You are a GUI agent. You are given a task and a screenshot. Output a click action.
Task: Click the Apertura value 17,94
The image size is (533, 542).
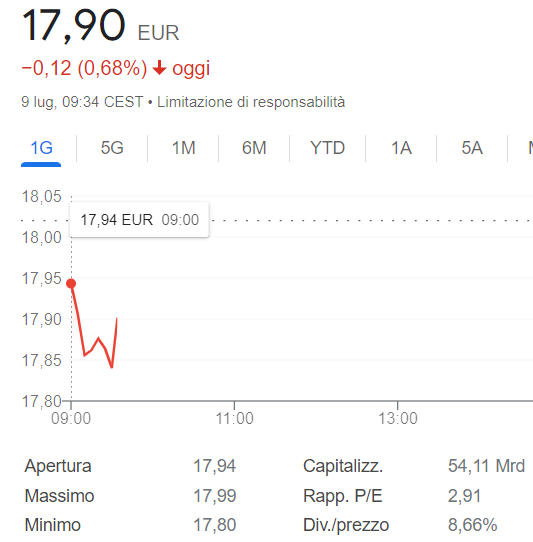tap(215, 466)
